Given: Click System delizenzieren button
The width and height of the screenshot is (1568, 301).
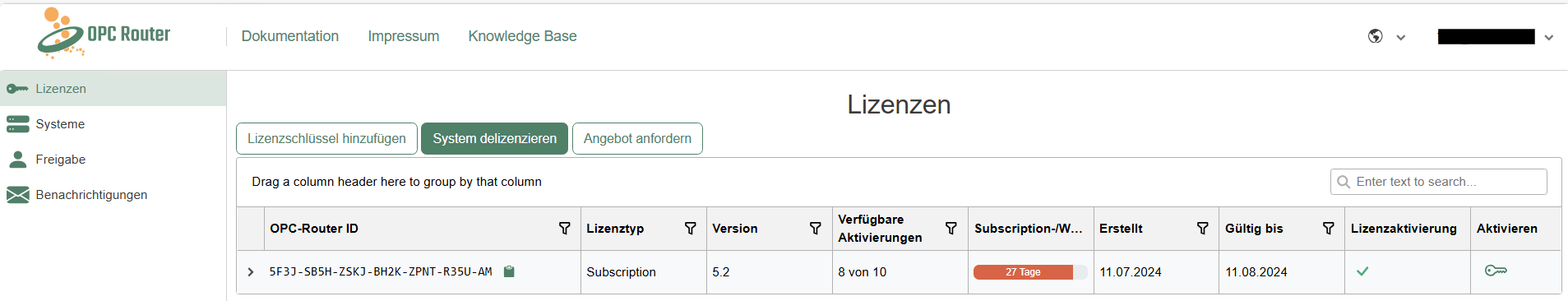Looking at the screenshot, I should (x=495, y=138).
